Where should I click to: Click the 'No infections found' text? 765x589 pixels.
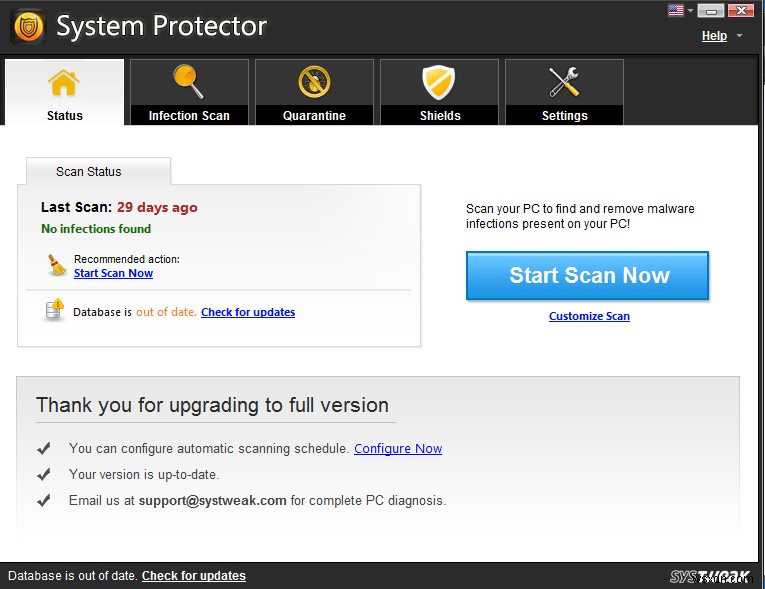[96, 229]
